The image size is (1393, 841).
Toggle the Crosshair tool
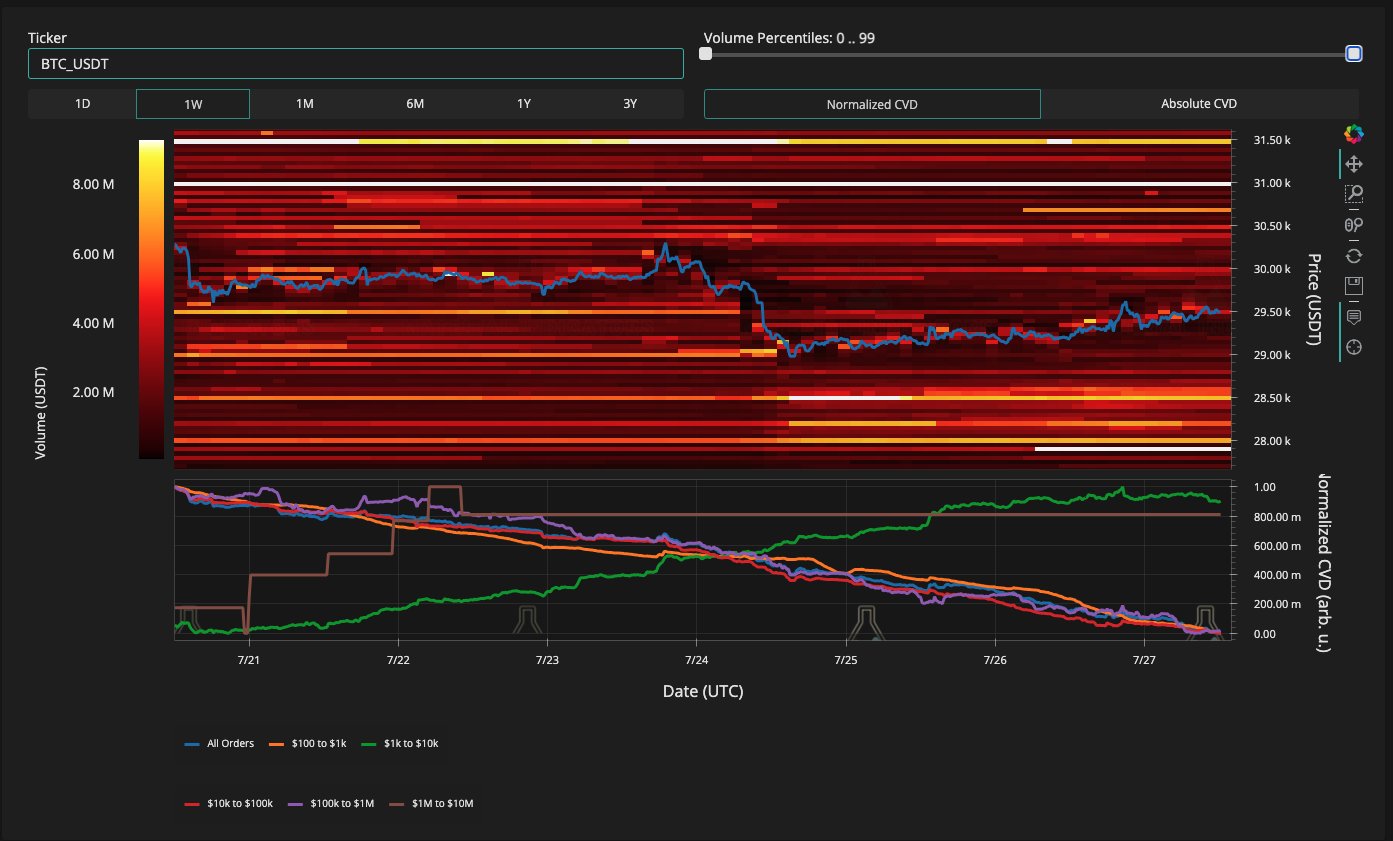[1354, 347]
